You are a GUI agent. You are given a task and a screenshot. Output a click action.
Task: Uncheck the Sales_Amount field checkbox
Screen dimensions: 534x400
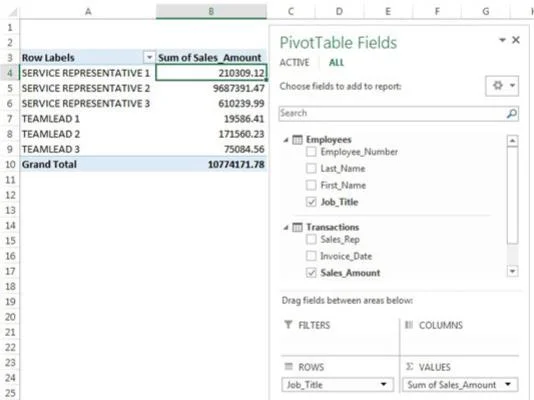tap(311, 273)
